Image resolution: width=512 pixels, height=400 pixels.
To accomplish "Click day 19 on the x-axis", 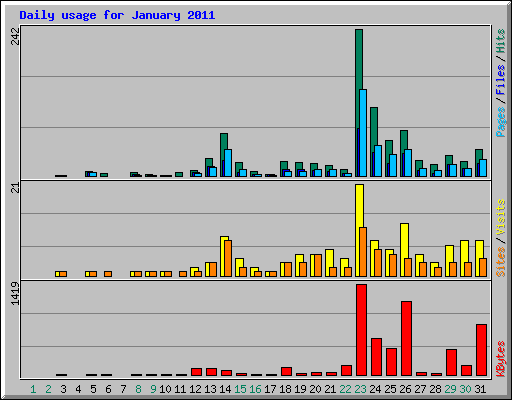I will (x=300, y=389).
